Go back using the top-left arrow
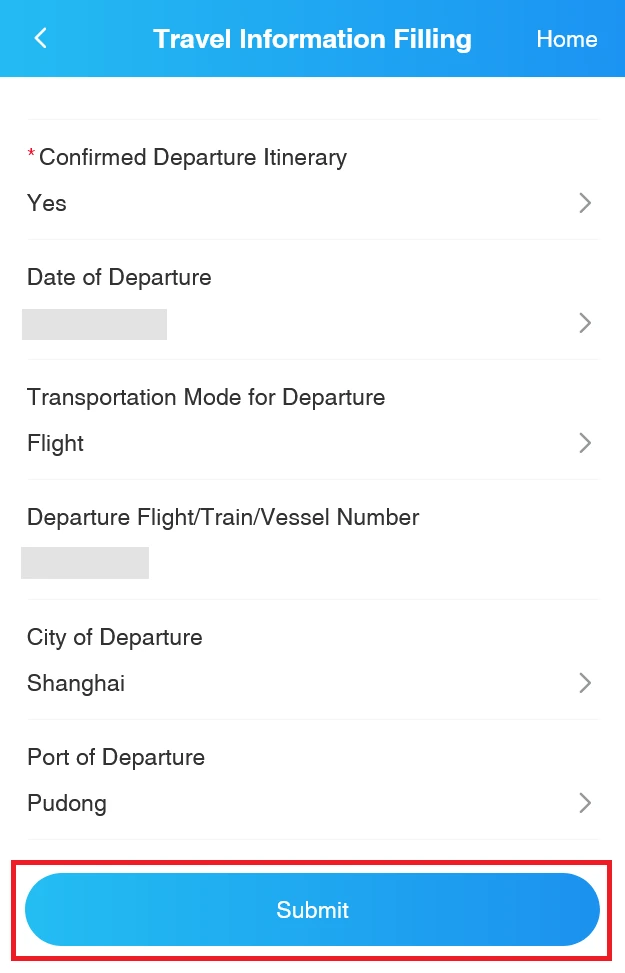This screenshot has height=973, width=625. tap(40, 39)
